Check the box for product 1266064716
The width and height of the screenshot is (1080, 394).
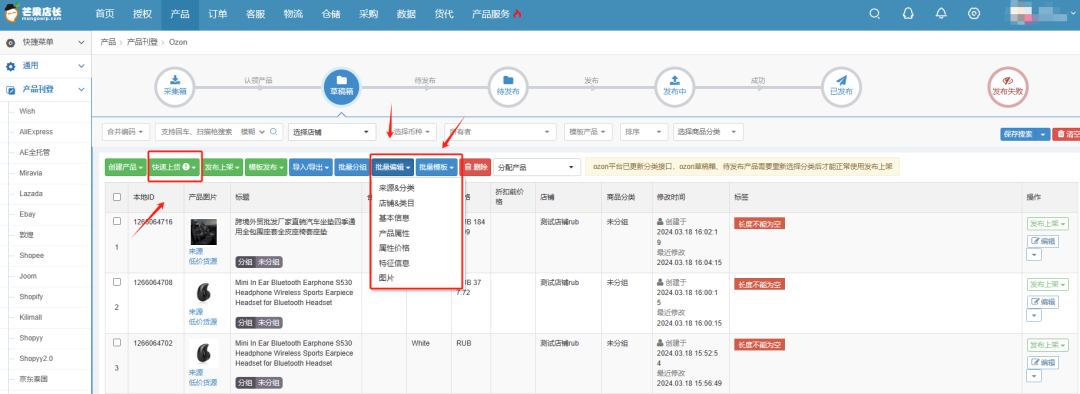pyautogui.click(x=116, y=221)
